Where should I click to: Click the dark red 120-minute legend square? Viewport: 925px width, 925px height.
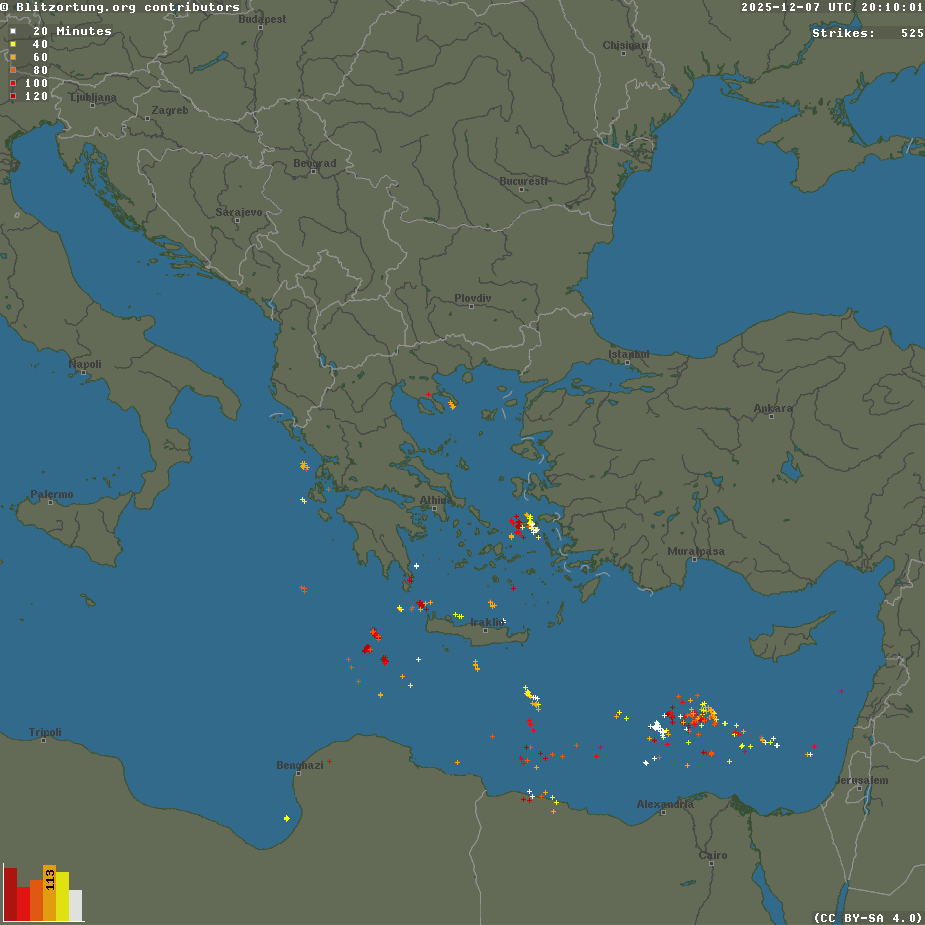[x=13, y=96]
